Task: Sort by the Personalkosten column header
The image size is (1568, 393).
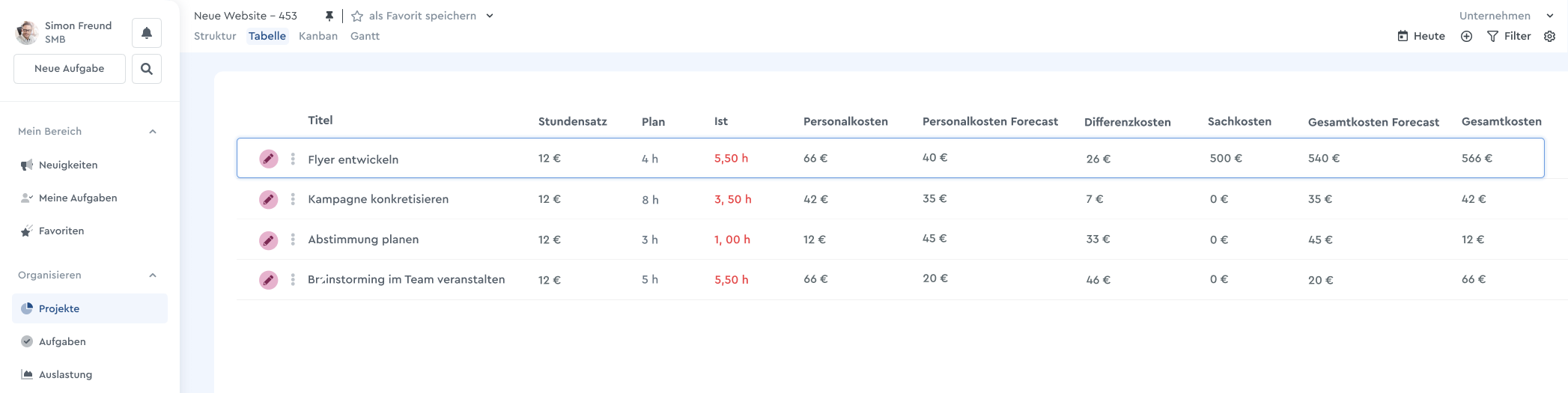Action: (845, 121)
